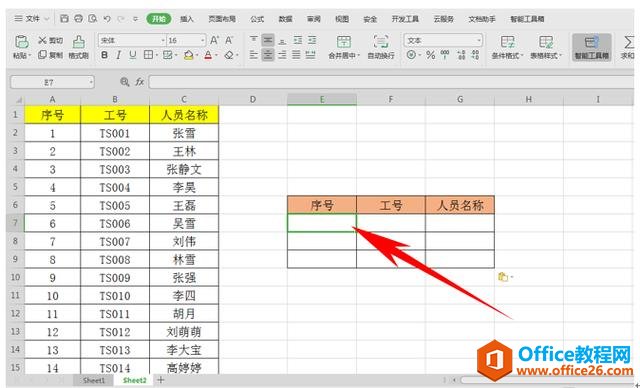This screenshot has height=388, width=640.
Task: Toggle auto wrap text (自动换行)
Action: [x=380, y=47]
